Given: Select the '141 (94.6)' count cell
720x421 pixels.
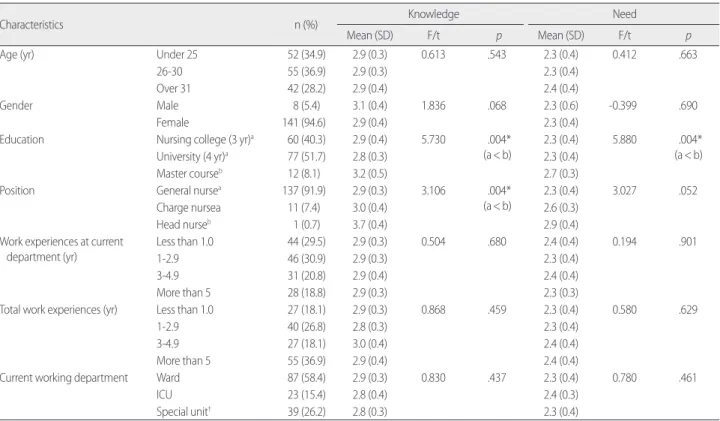Looking at the screenshot, I should click(304, 123).
